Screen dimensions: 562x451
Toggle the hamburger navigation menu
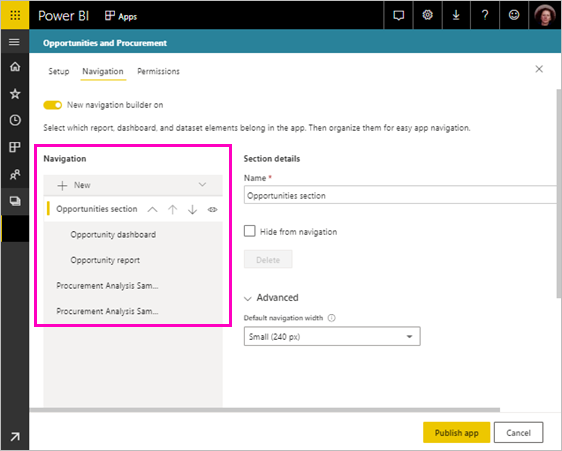[x=14, y=42]
